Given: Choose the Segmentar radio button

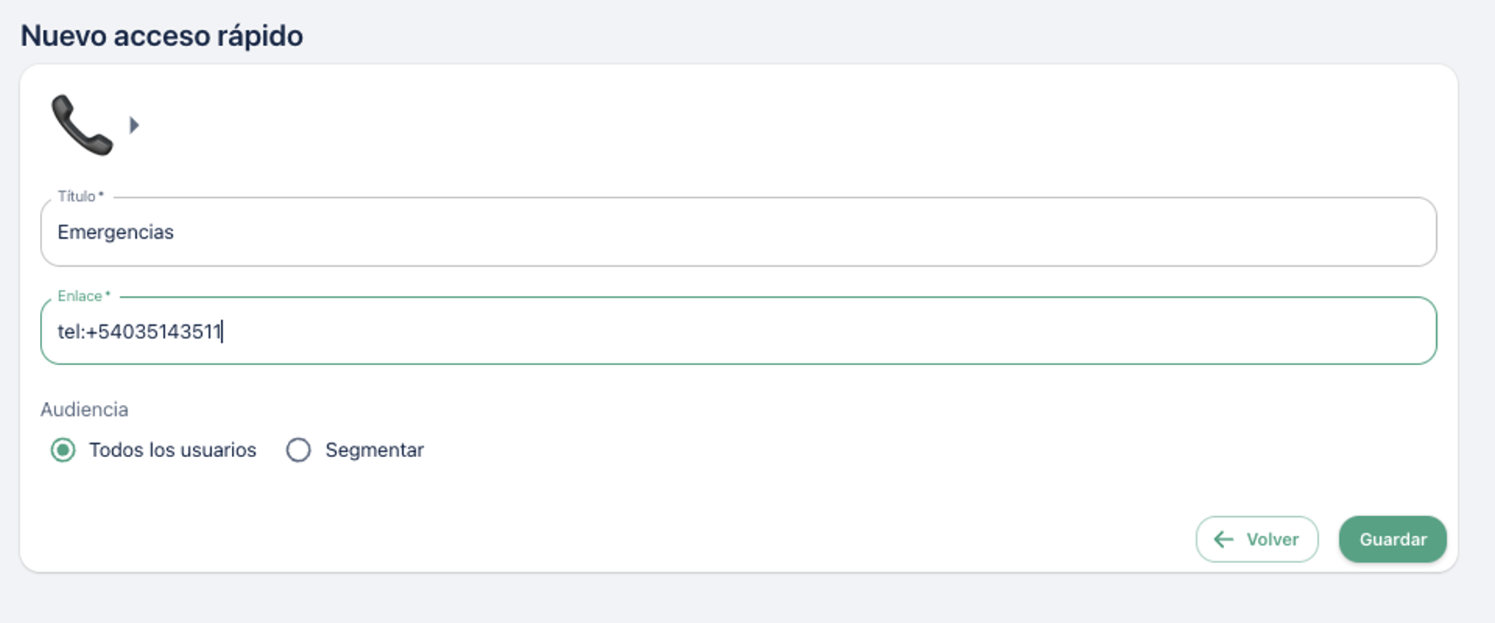Looking at the screenshot, I should coord(298,450).
